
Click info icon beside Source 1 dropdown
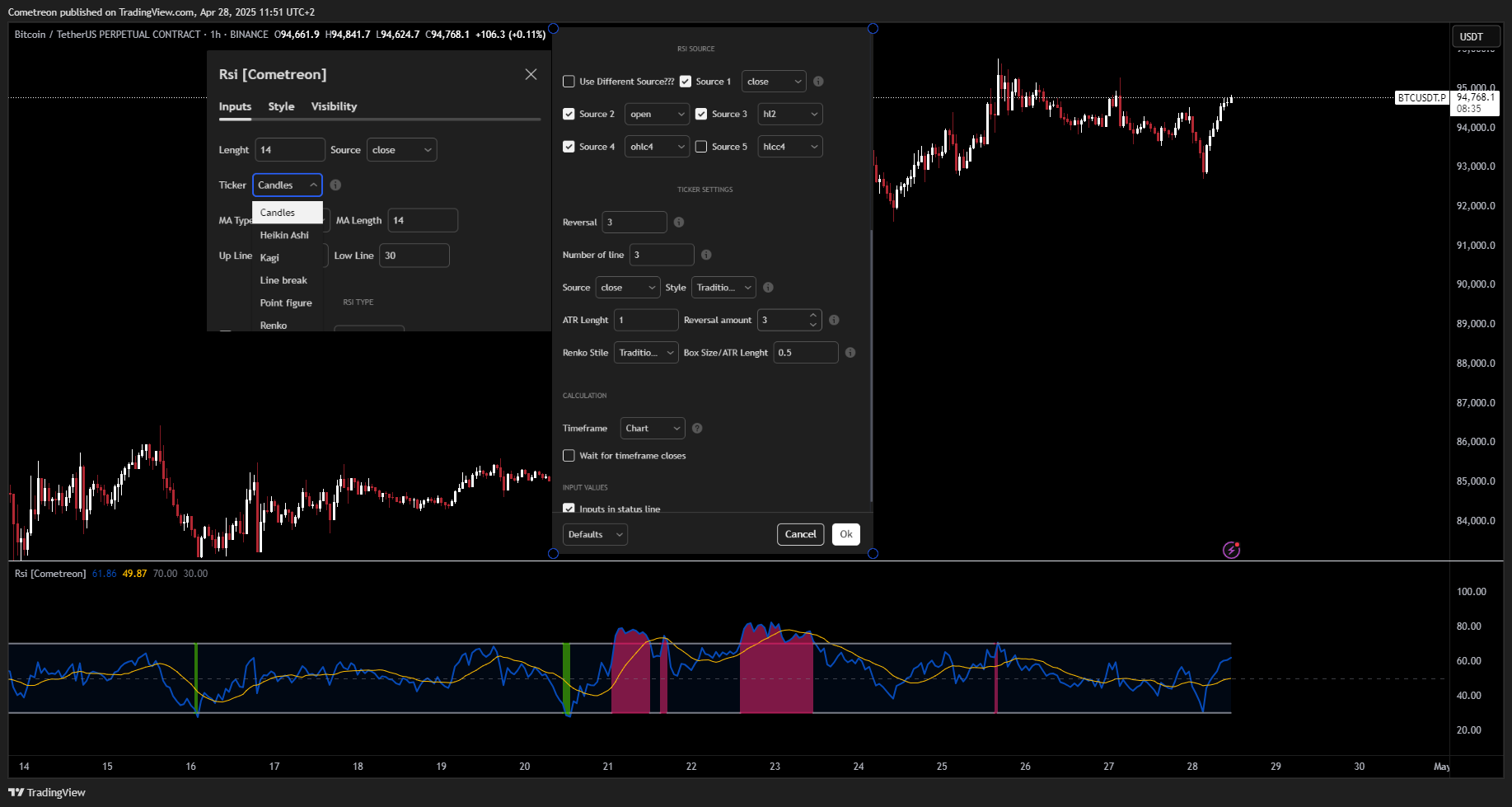point(818,82)
